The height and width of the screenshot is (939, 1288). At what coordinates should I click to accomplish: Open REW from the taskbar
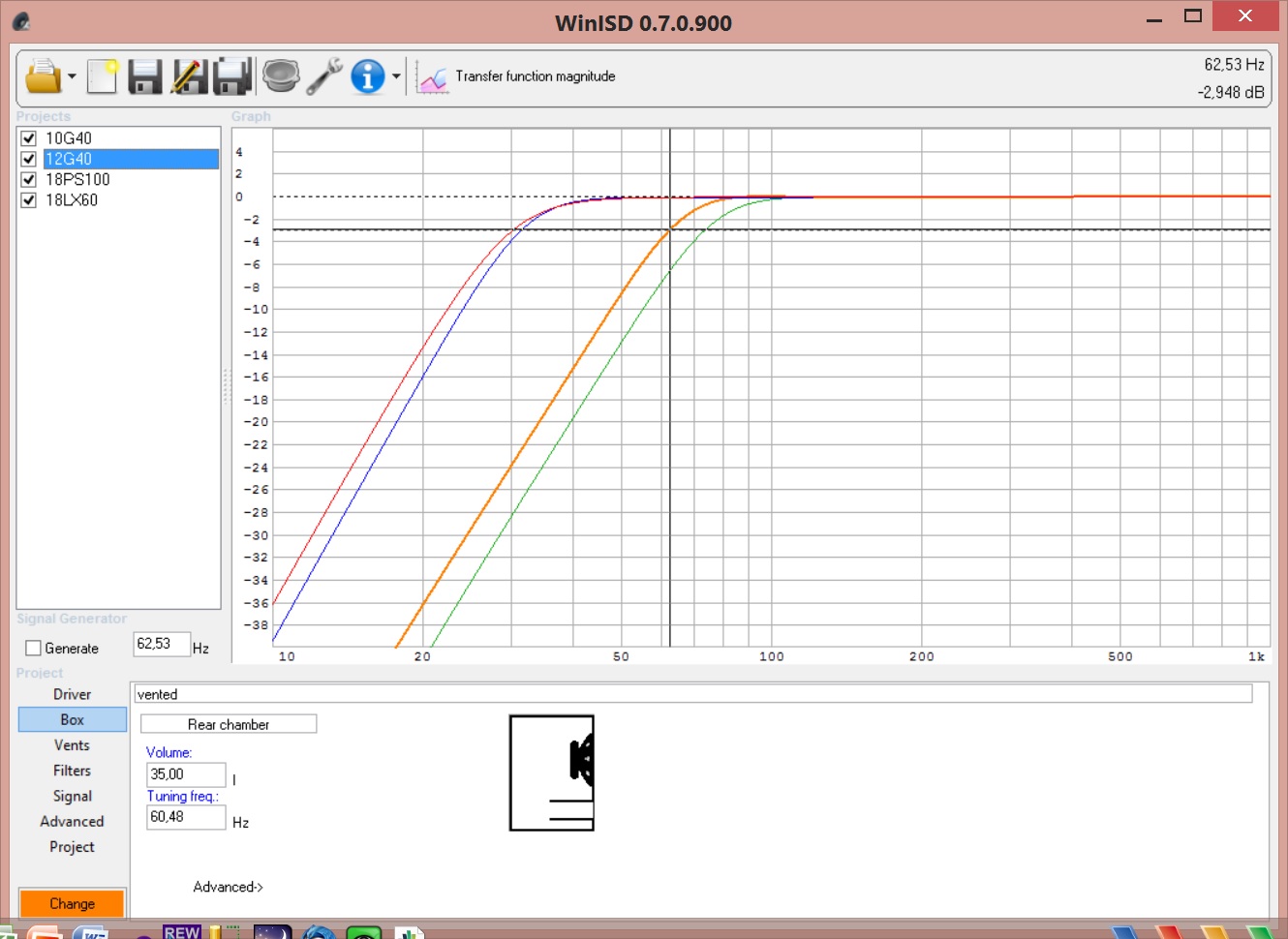(182, 931)
